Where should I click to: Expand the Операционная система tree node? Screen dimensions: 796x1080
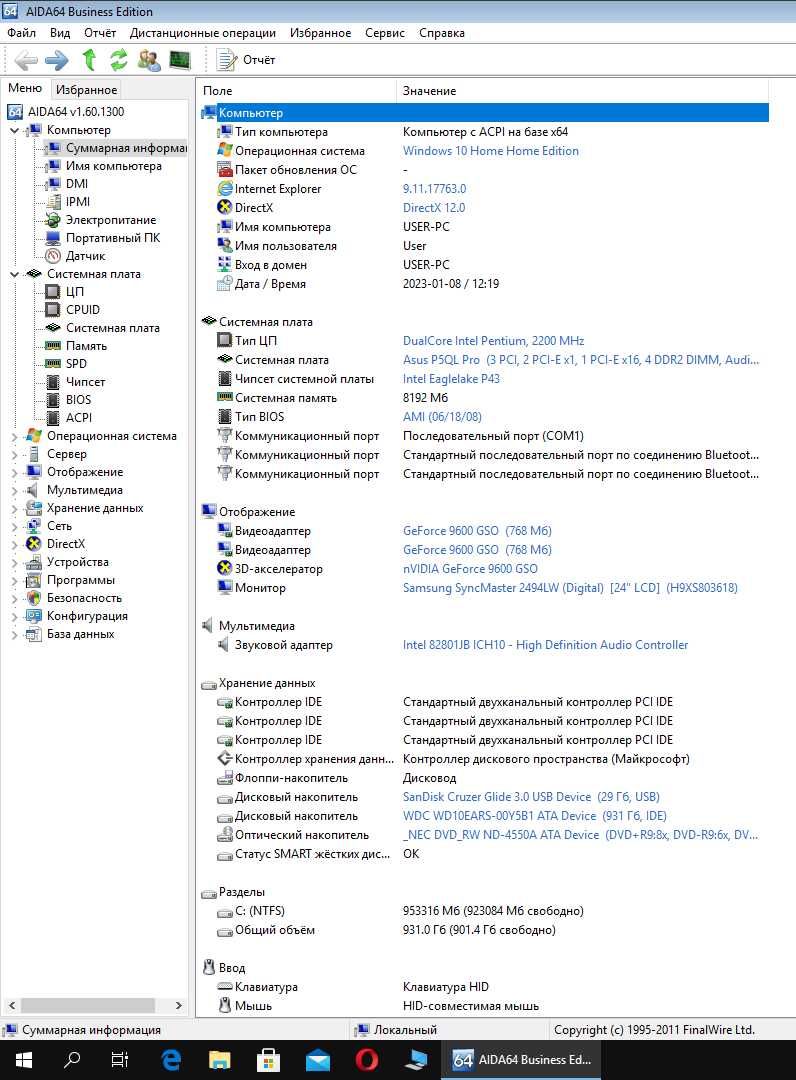14,436
